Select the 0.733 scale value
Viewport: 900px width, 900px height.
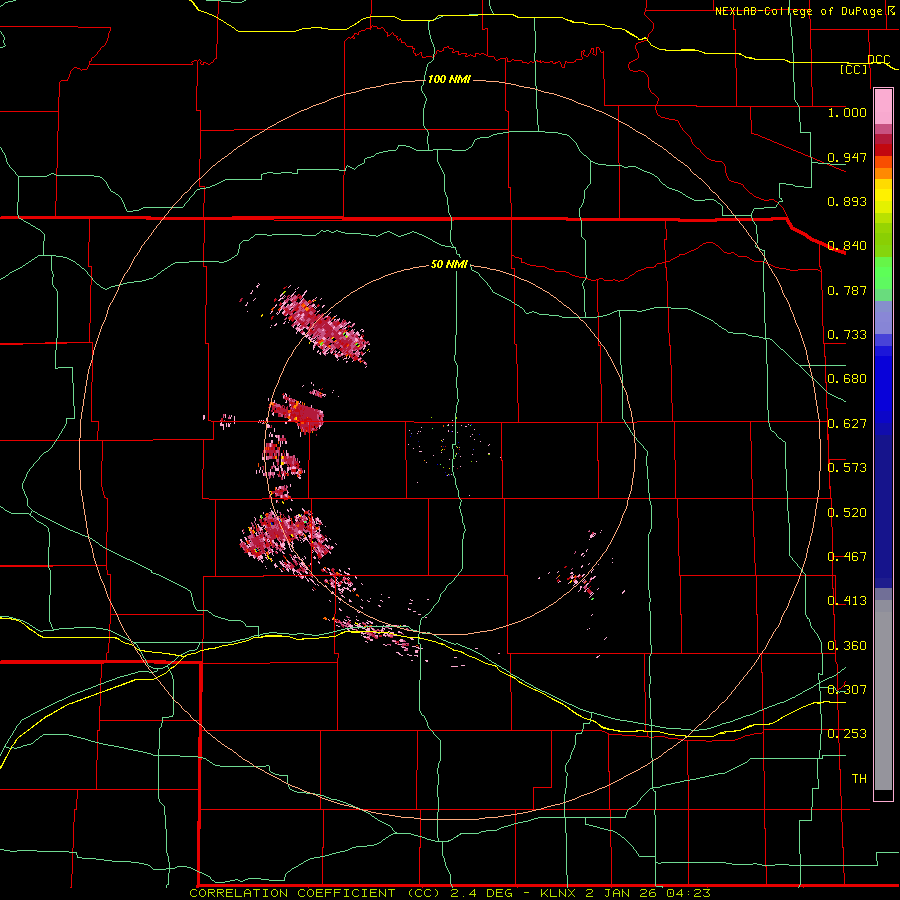tap(847, 335)
